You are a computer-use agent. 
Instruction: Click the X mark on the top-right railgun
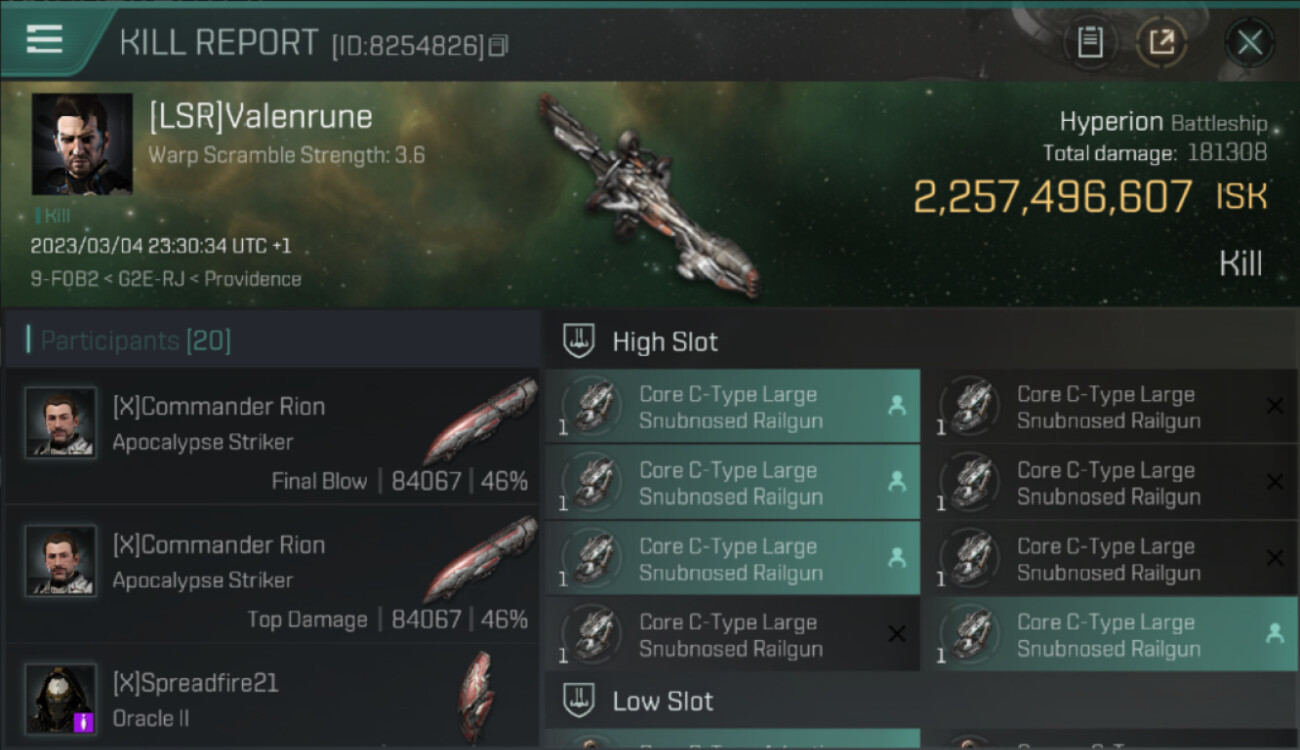[x=1275, y=406]
